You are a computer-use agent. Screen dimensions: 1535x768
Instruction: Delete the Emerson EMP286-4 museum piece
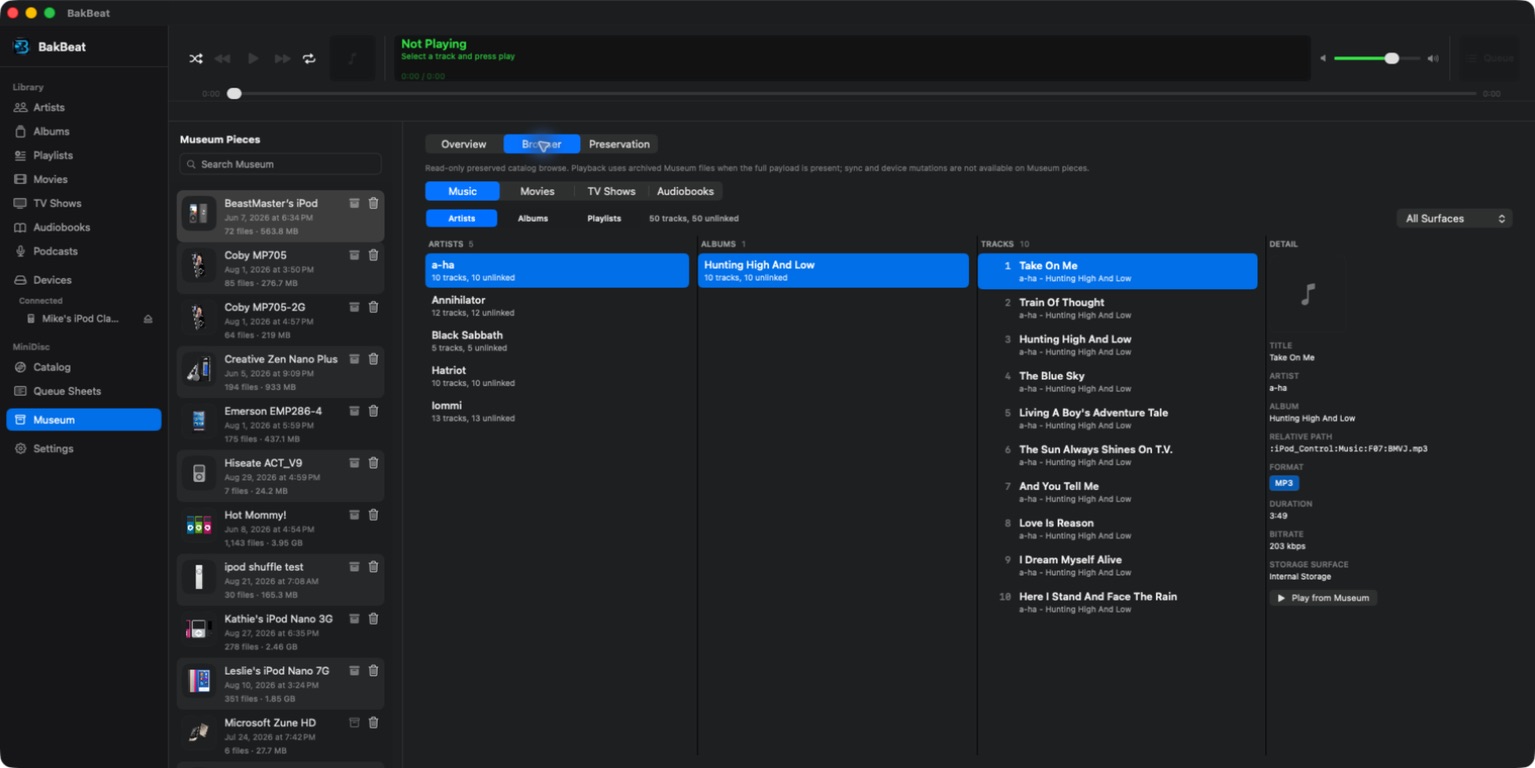(373, 411)
